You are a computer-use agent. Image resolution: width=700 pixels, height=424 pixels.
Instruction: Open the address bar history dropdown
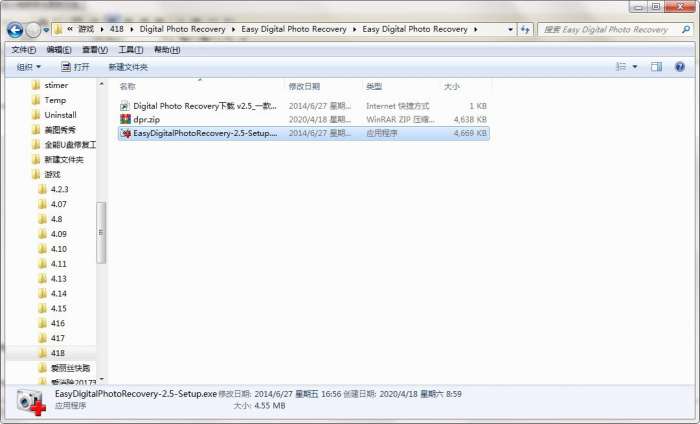coord(510,30)
